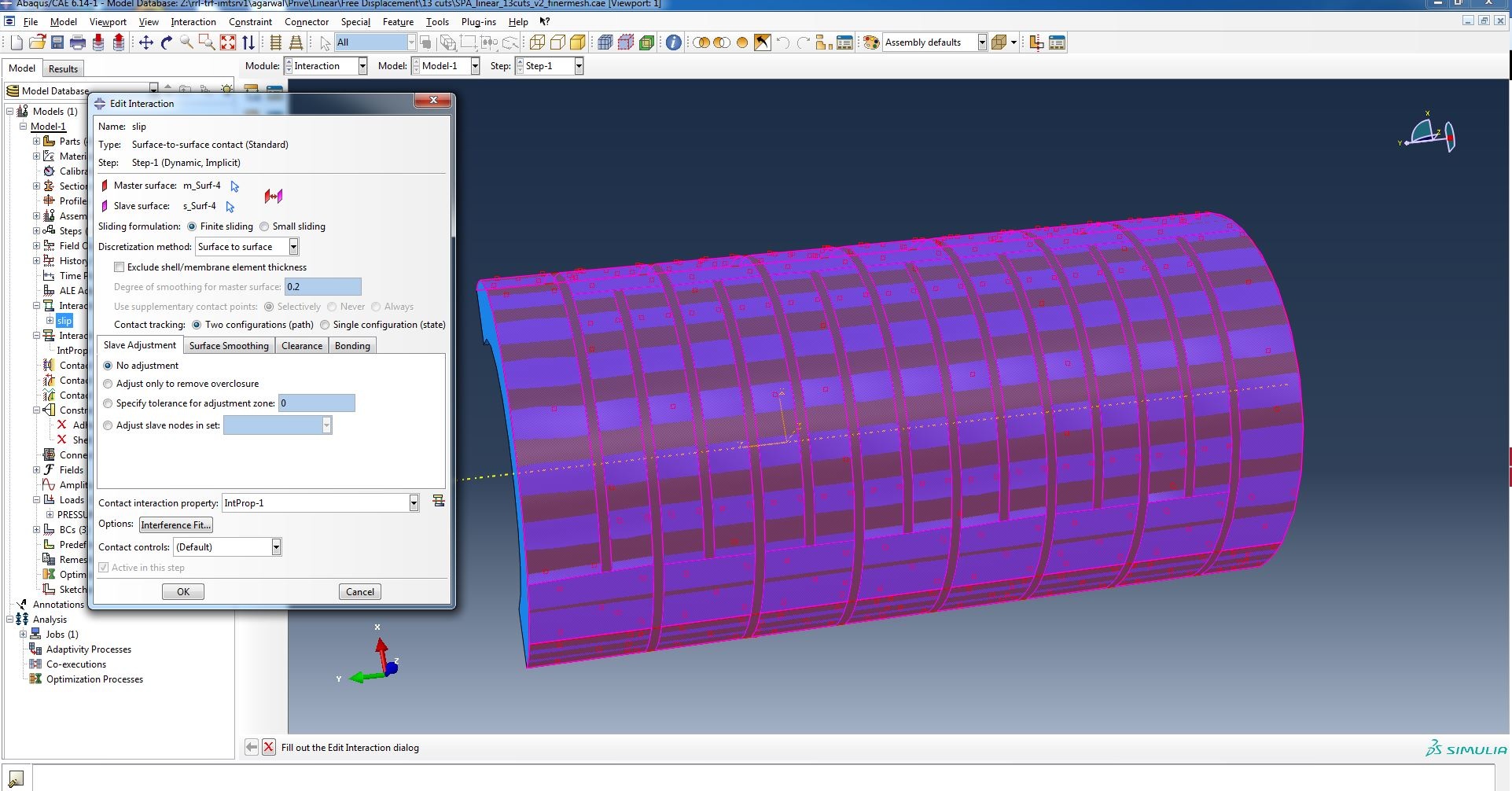Open the Viewport menu

click(x=108, y=22)
